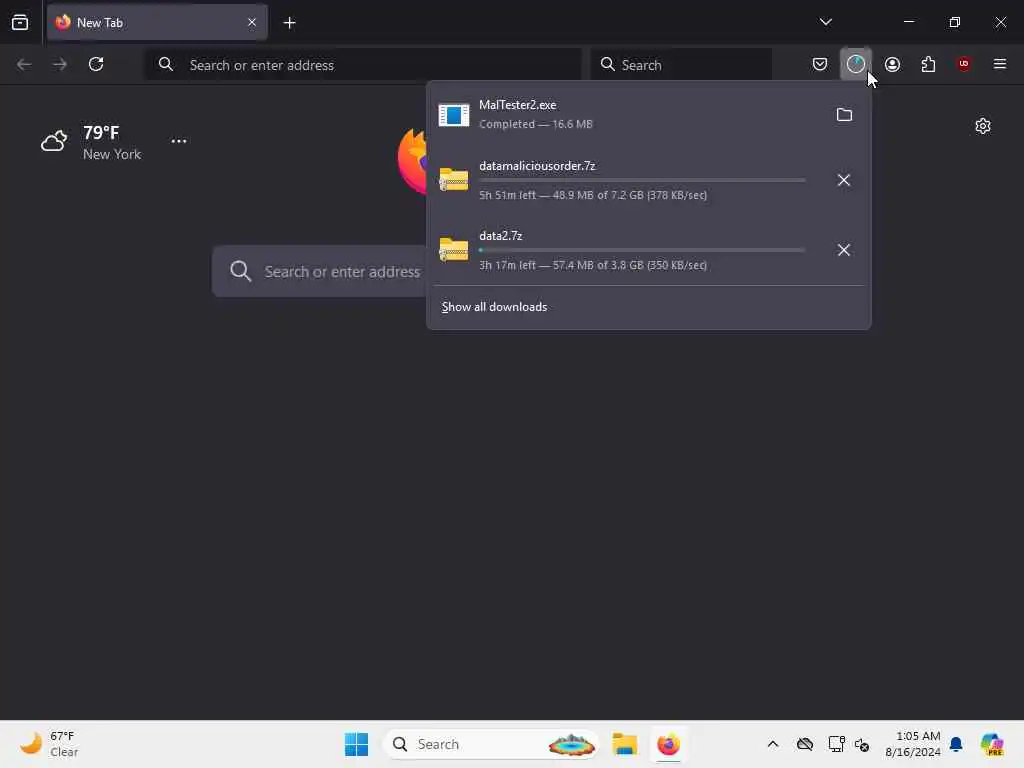Open the muted volume tray icon
Viewport: 1024px width, 768px height.
click(x=862, y=744)
